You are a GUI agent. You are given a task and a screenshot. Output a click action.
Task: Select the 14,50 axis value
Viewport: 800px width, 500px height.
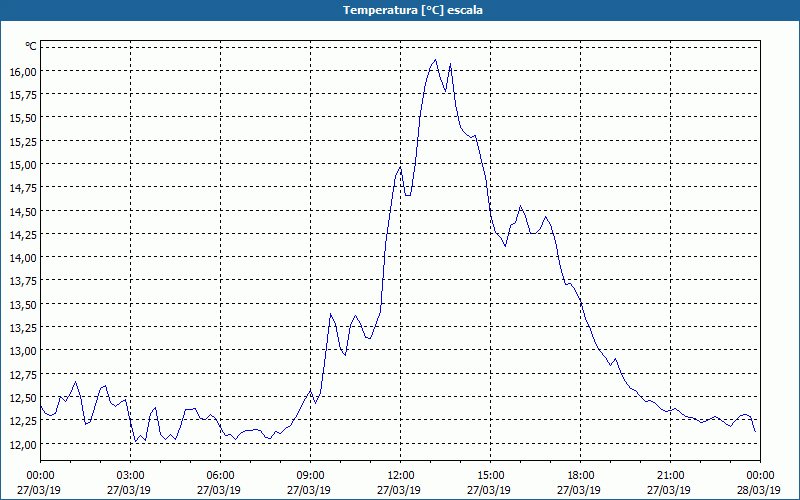click(23, 211)
